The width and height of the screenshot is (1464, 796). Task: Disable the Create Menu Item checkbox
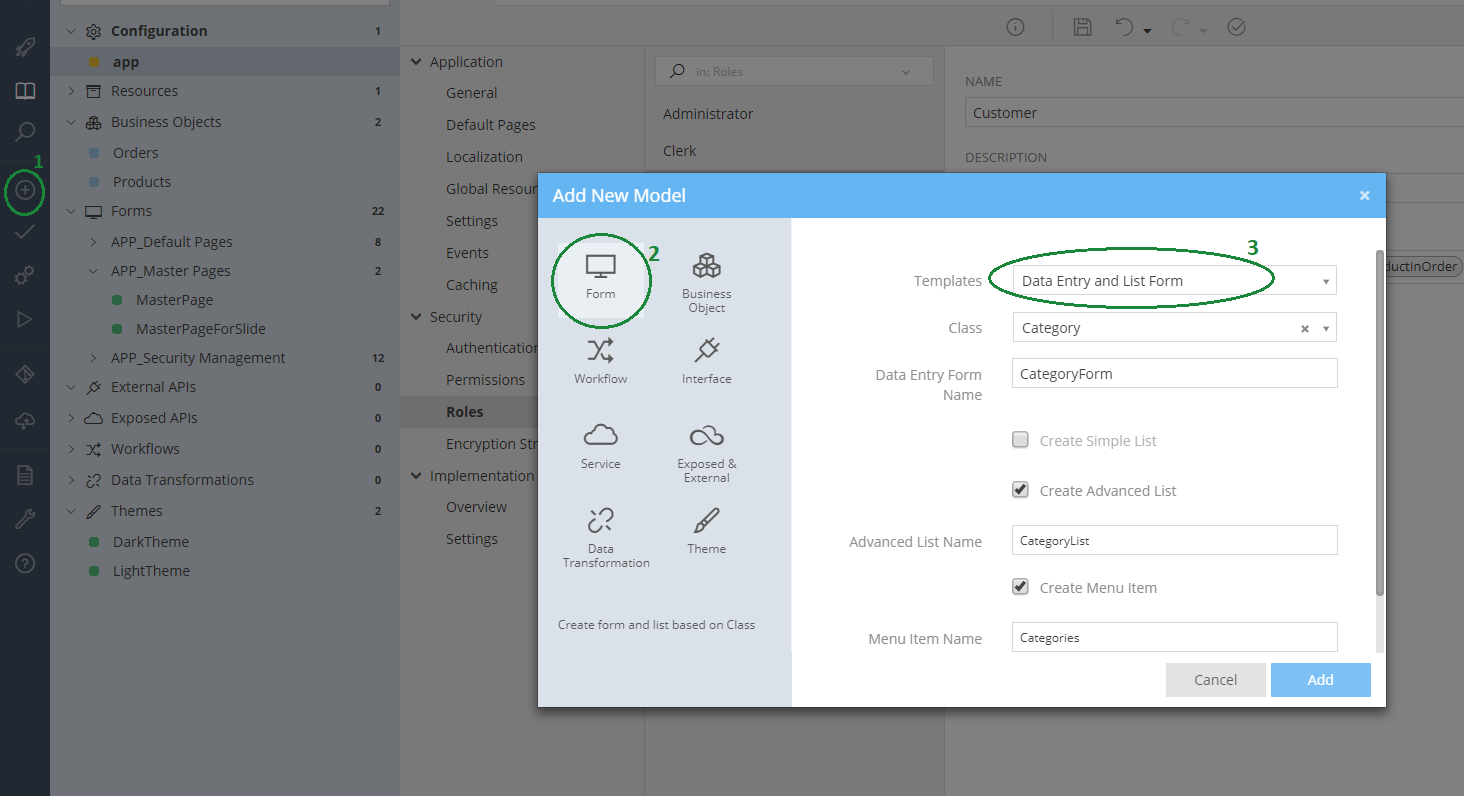click(x=1020, y=586)
